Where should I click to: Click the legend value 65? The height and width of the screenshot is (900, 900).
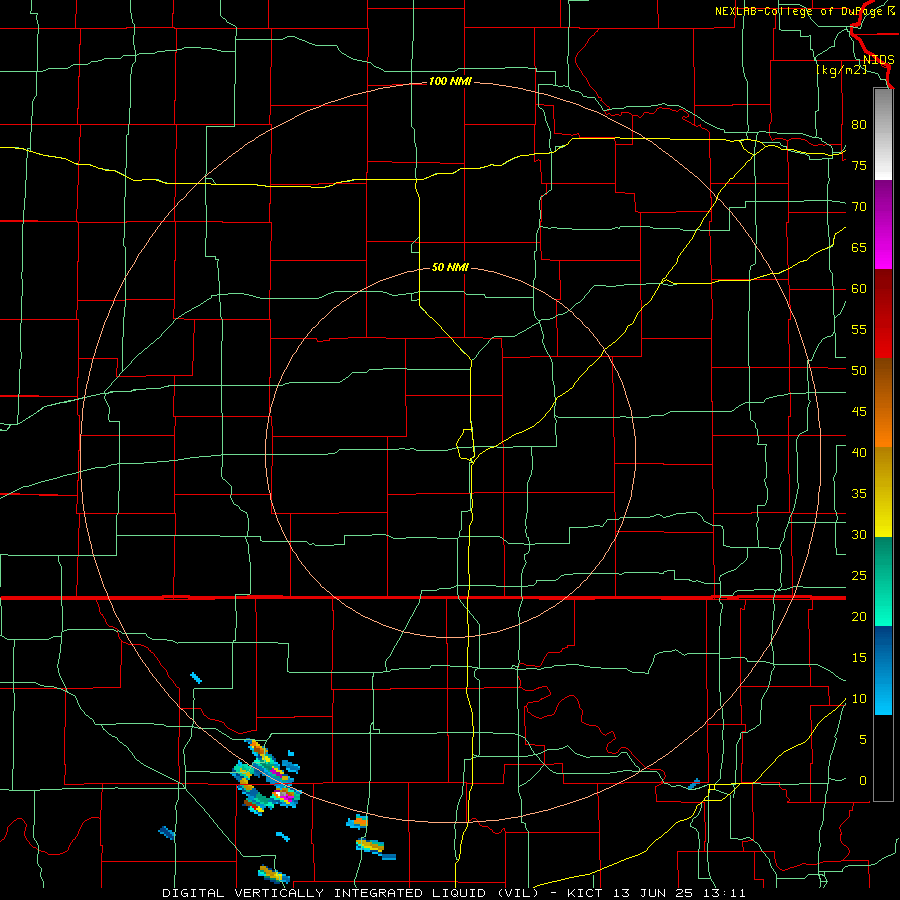[859, 247]
